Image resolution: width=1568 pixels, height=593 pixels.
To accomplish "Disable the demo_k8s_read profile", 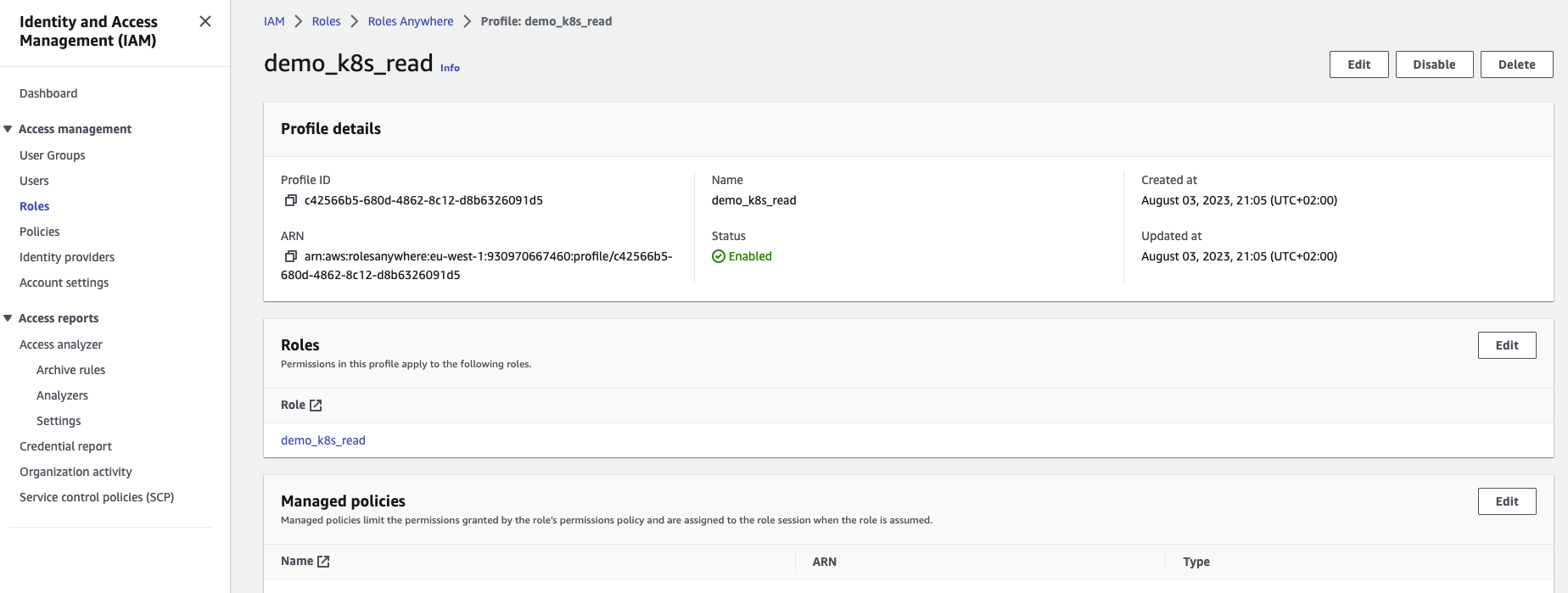I will pyautogui.click(x=1434, y=64).
